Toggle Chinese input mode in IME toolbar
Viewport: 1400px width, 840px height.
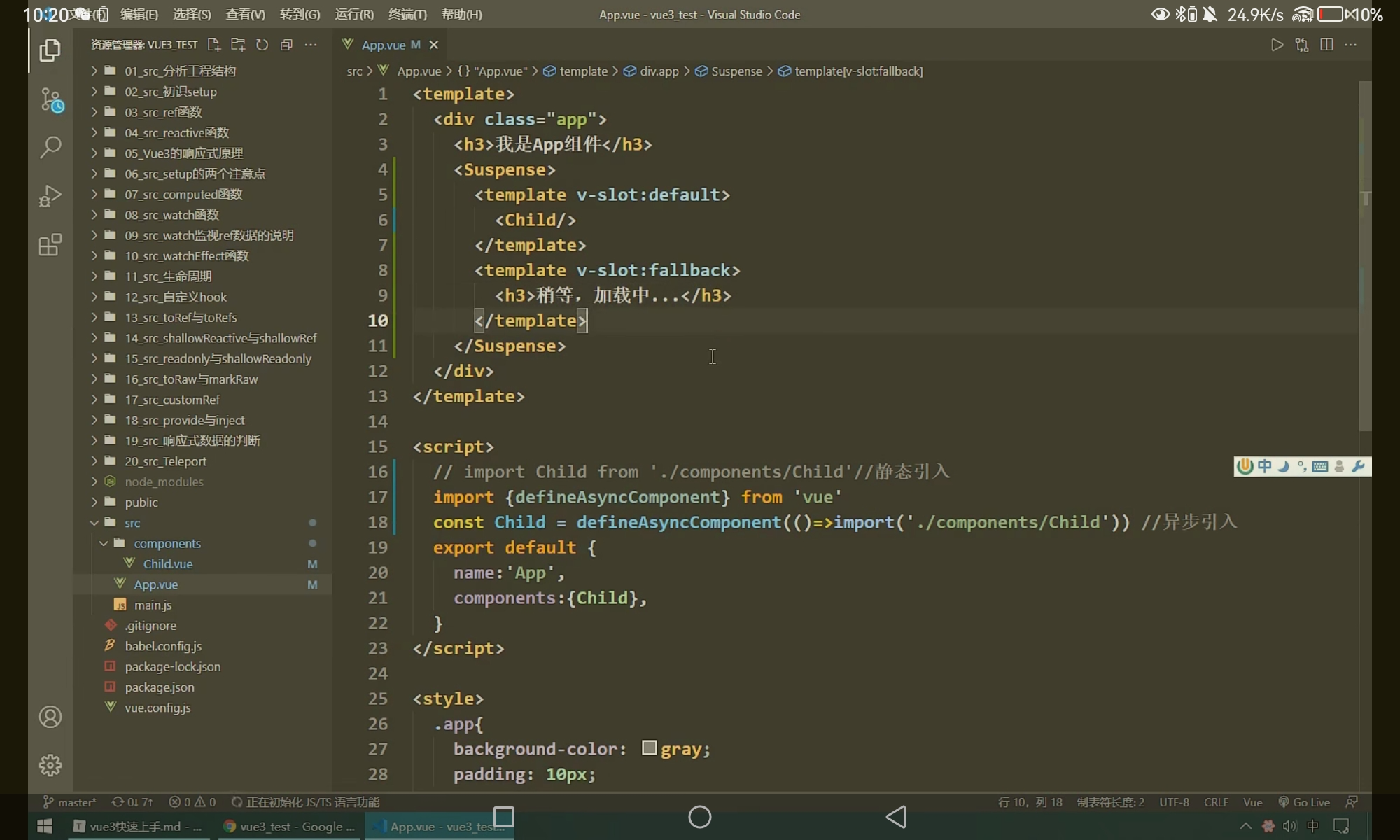pos(1264,467)
